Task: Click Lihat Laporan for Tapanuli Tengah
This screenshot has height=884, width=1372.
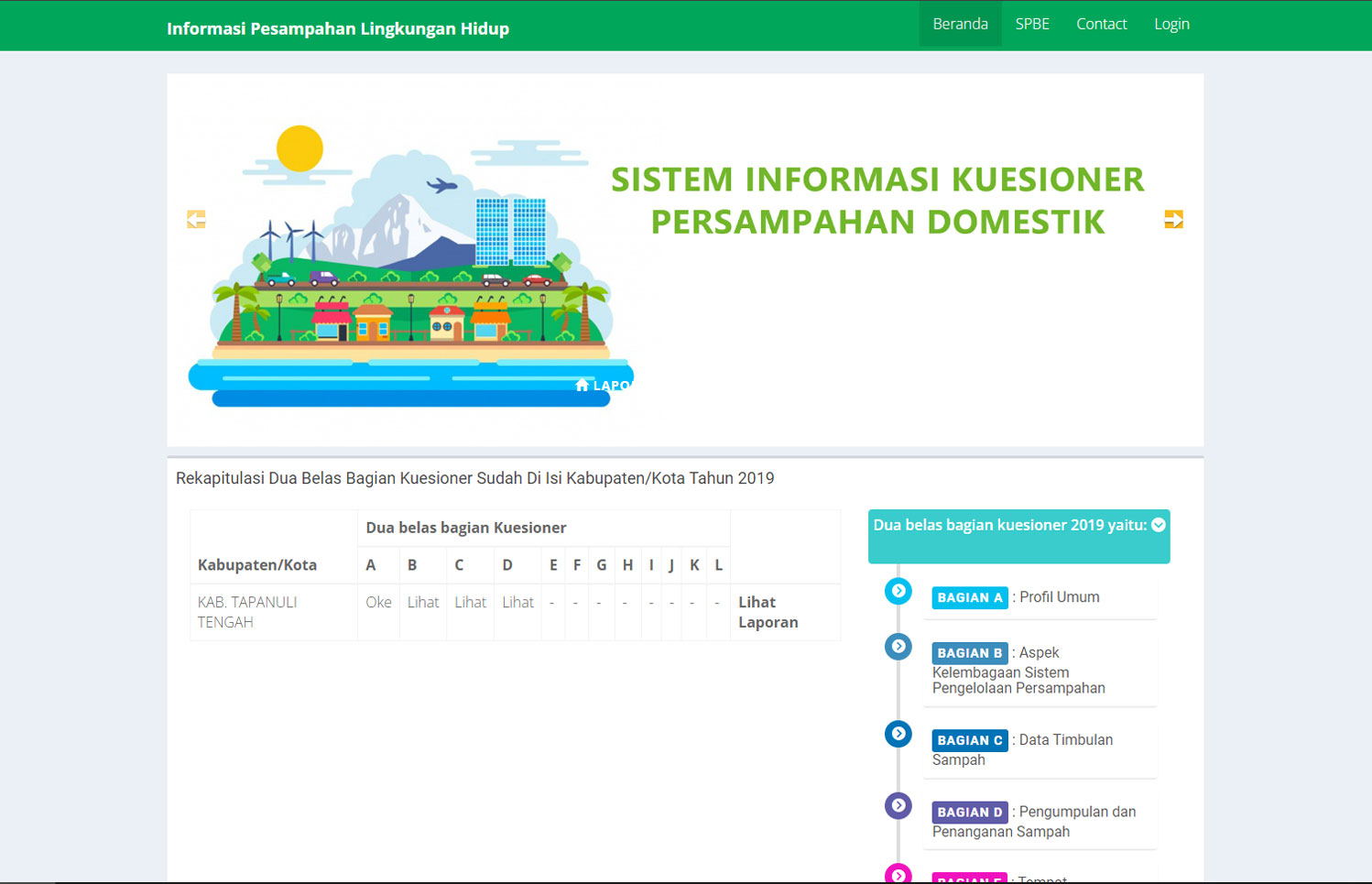Action: coord(768,612)
